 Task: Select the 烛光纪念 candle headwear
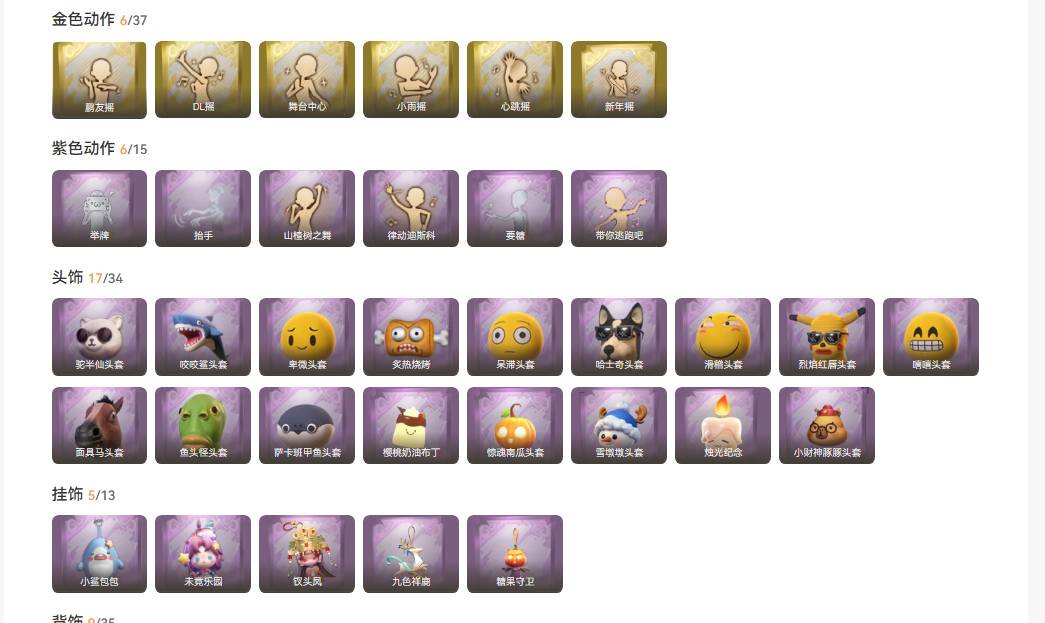point(723,425)
